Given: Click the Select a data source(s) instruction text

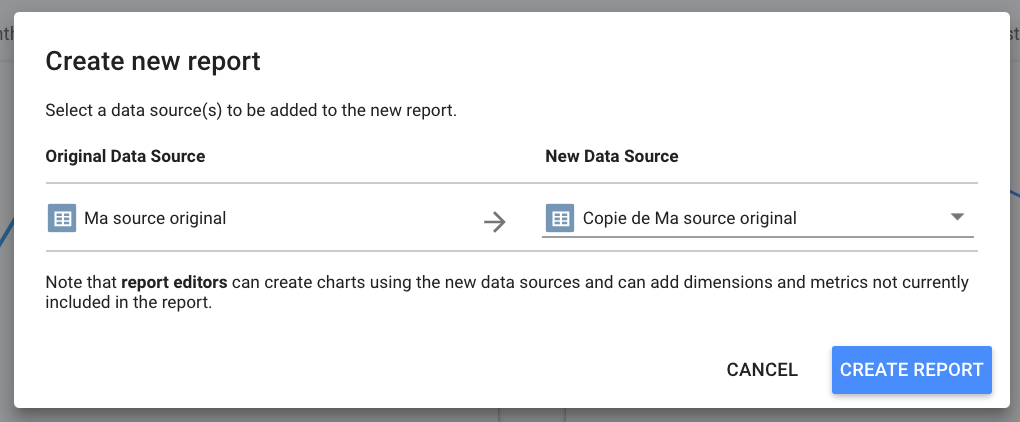Looking at the screenshot, I should (250, 110).
